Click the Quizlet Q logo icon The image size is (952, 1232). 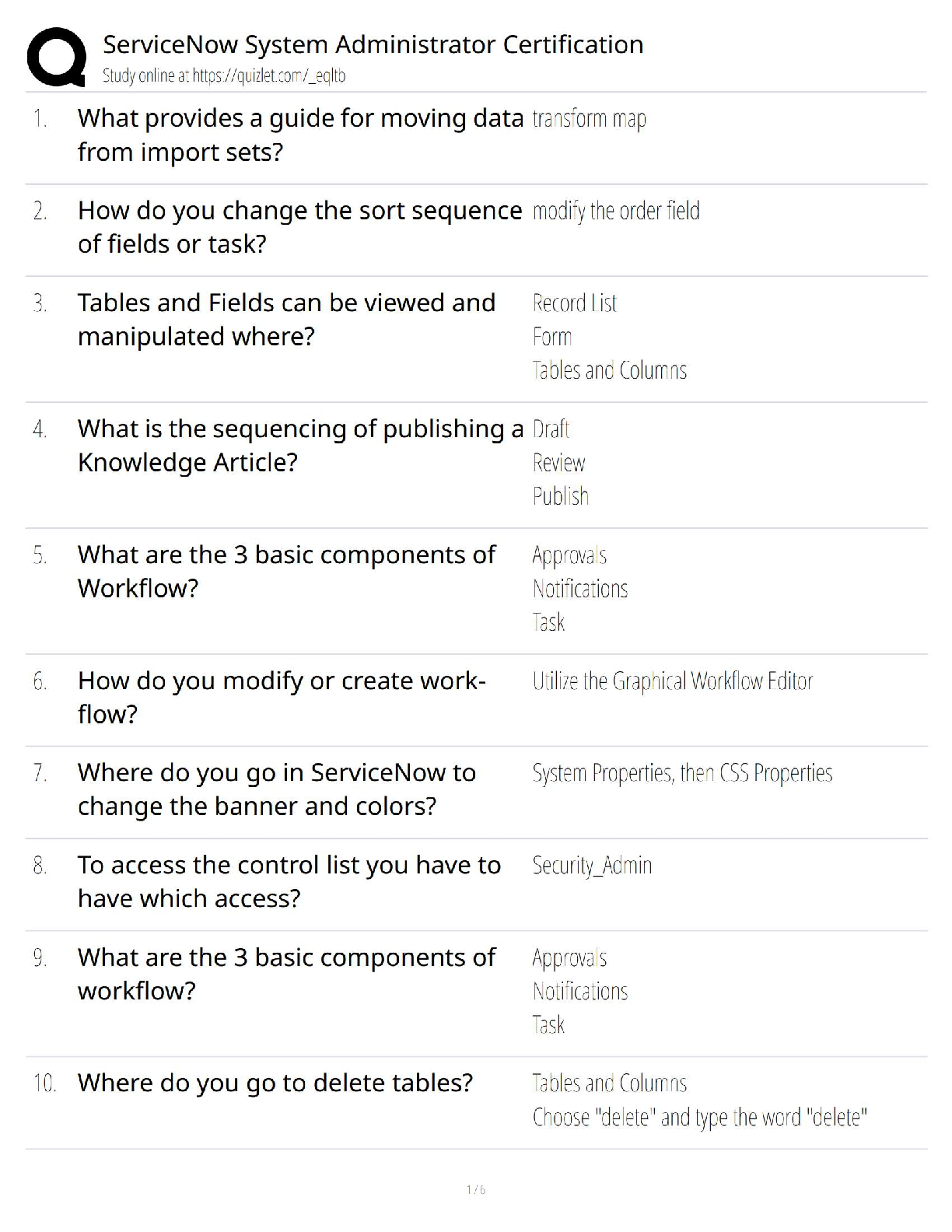pyautogui.click(x=57, y=57)
